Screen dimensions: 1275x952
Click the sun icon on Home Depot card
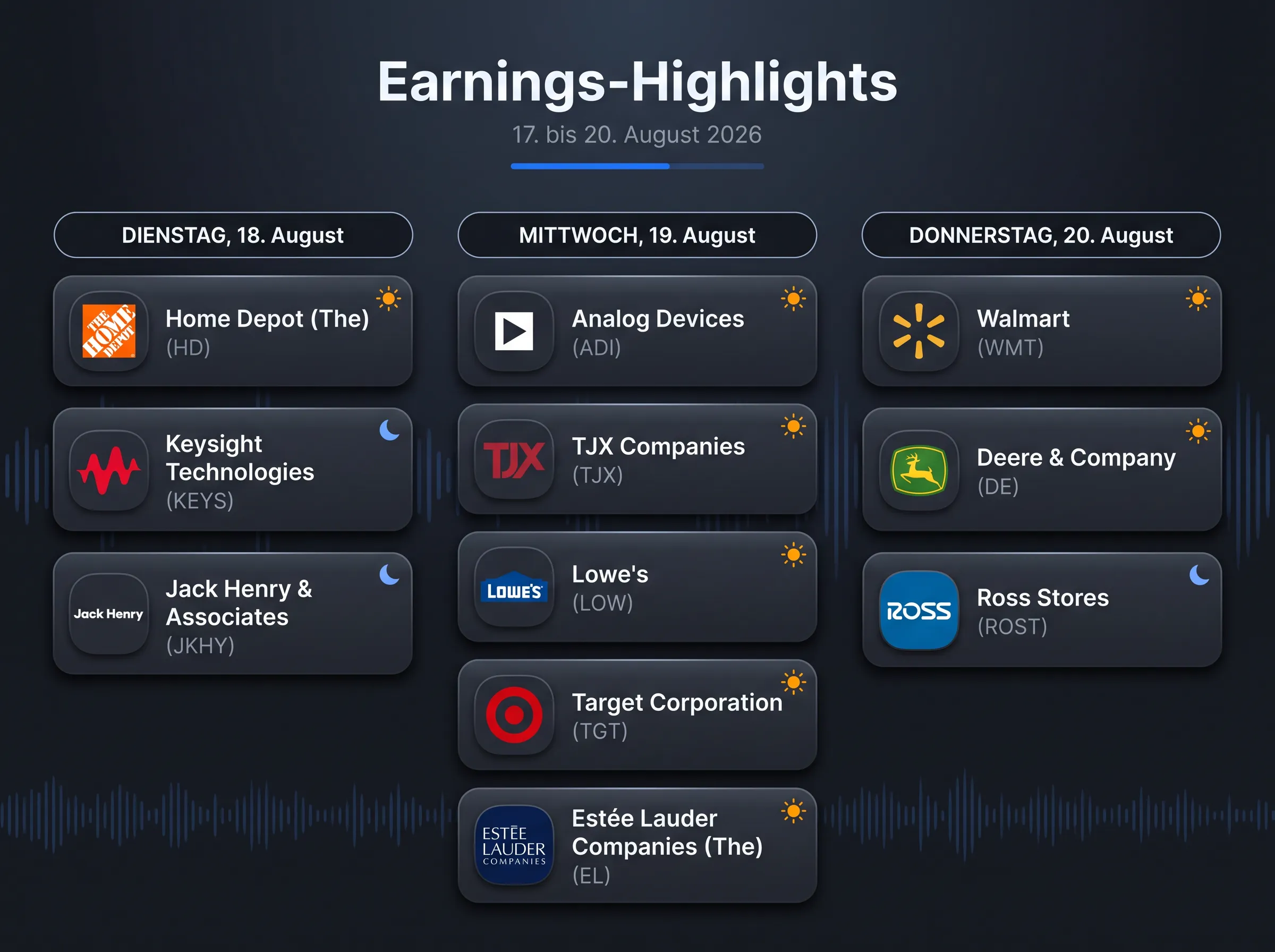click(x=389, y=299)
